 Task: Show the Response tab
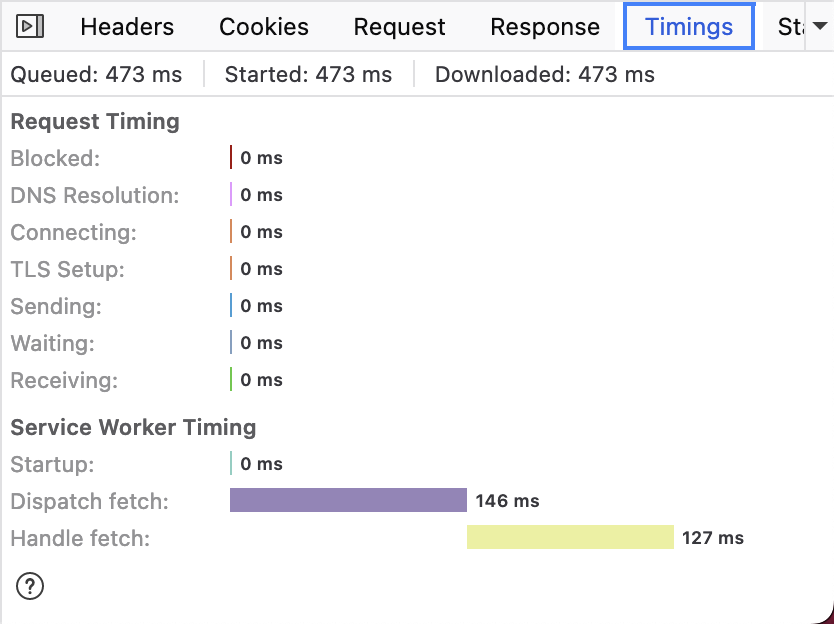point(545,28)
